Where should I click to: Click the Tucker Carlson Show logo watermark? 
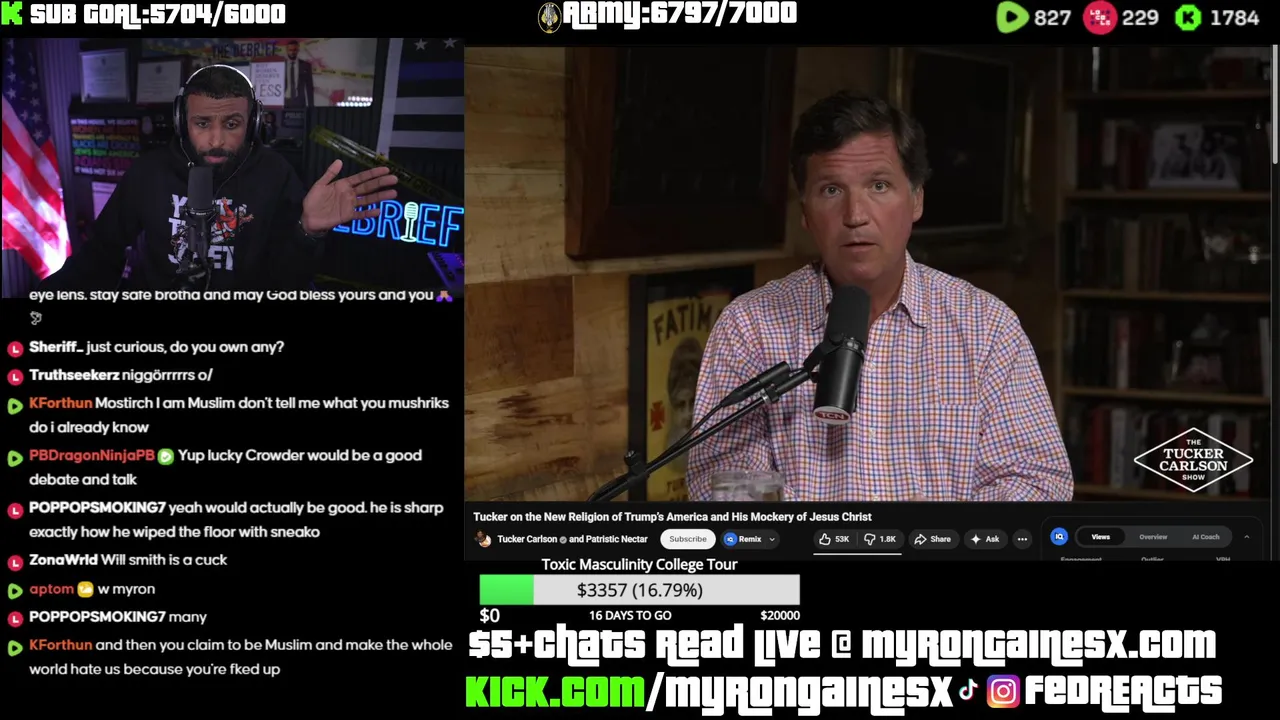pyautogui.click(x=1193, y=461)
